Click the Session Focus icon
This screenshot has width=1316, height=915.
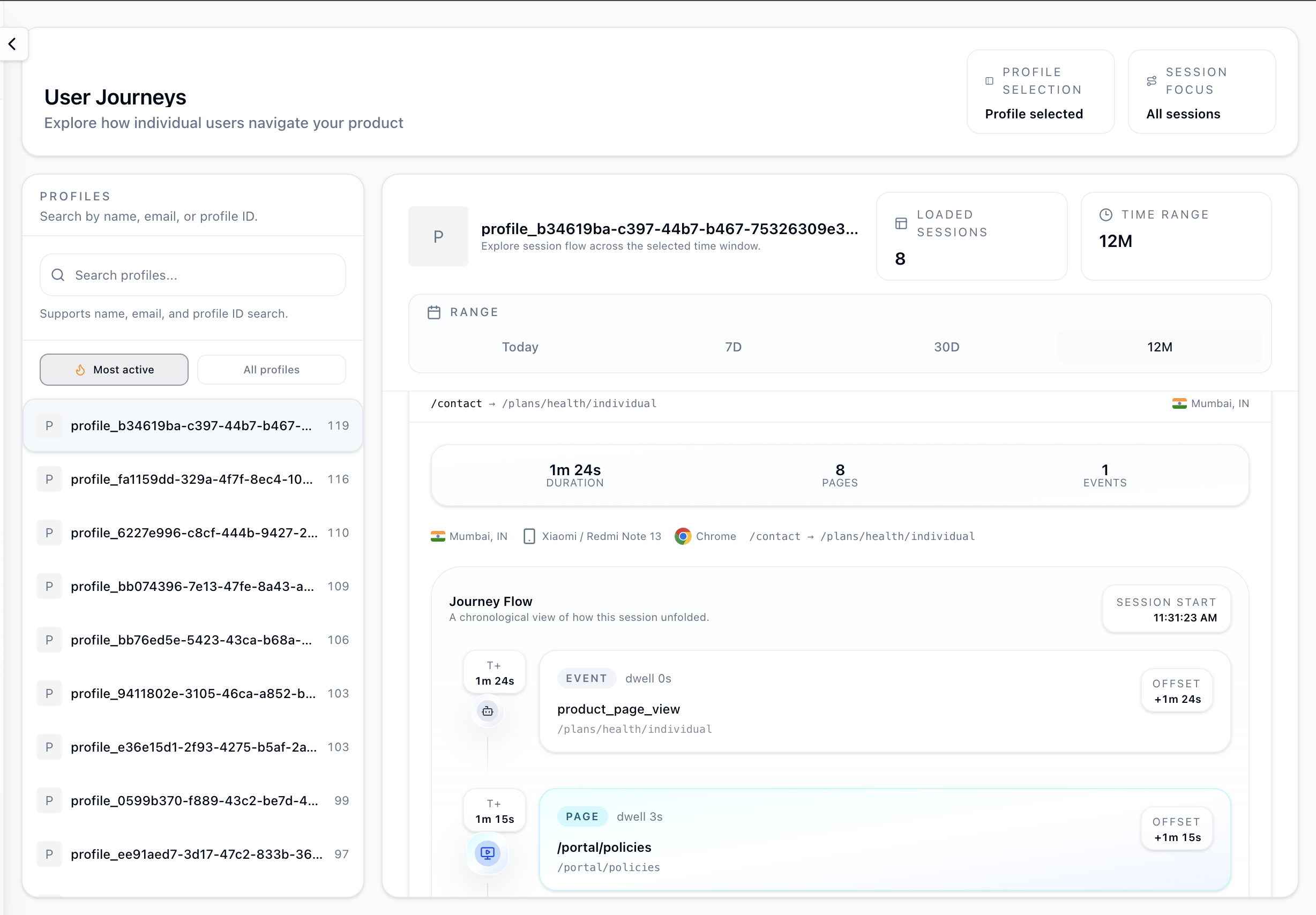tap(1152, 80)
